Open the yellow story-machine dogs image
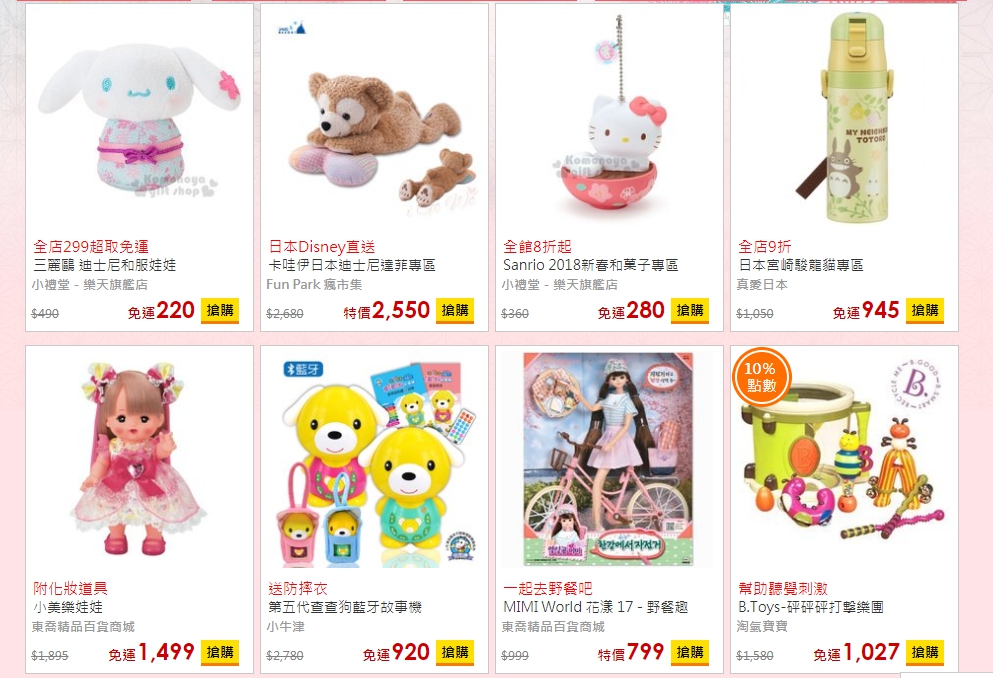The image size is (993, 678). point(374,459)
